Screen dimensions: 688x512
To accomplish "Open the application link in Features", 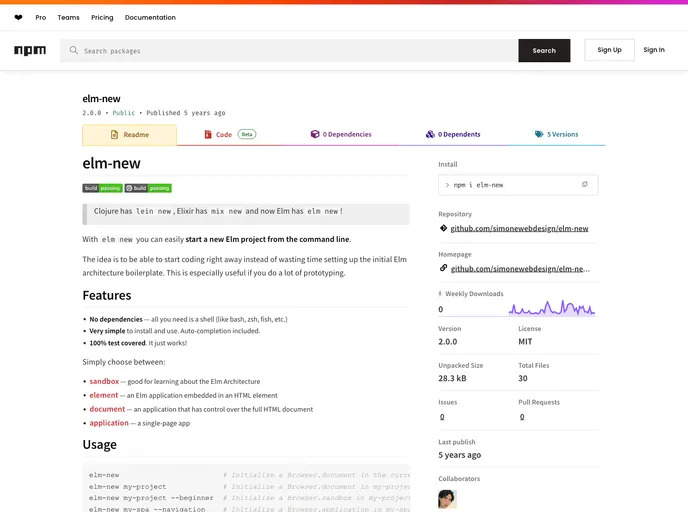I will [109, 423].
